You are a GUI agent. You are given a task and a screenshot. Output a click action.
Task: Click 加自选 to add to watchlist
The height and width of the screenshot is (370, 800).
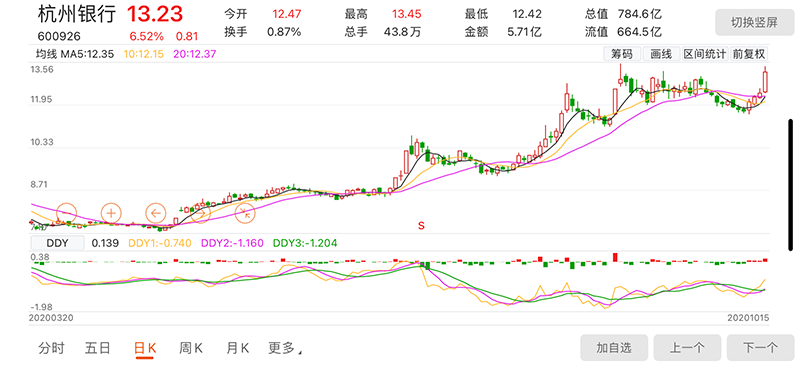click(614, 348)
